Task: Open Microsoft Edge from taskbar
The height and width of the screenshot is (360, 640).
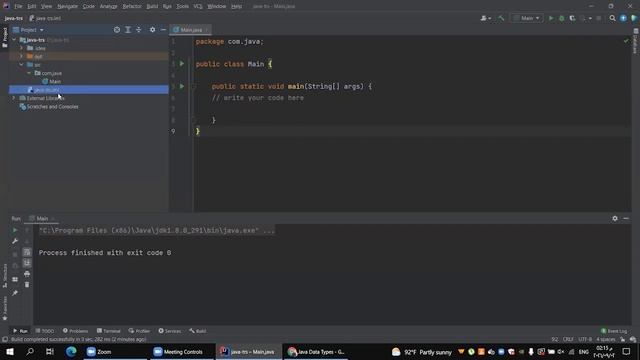Action: coord(71,352)
